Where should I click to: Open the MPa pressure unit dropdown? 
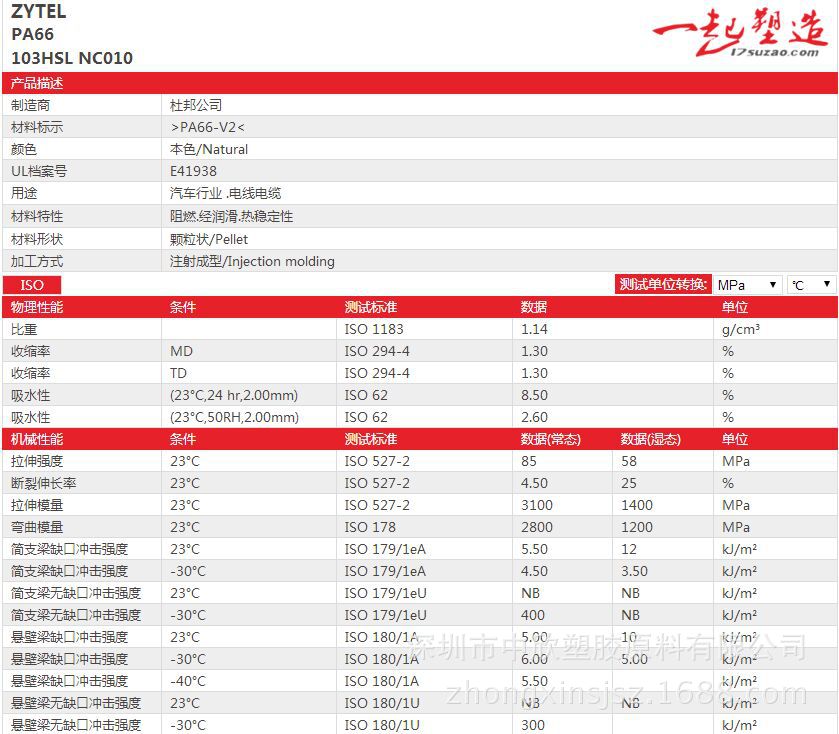click(747, 285)
